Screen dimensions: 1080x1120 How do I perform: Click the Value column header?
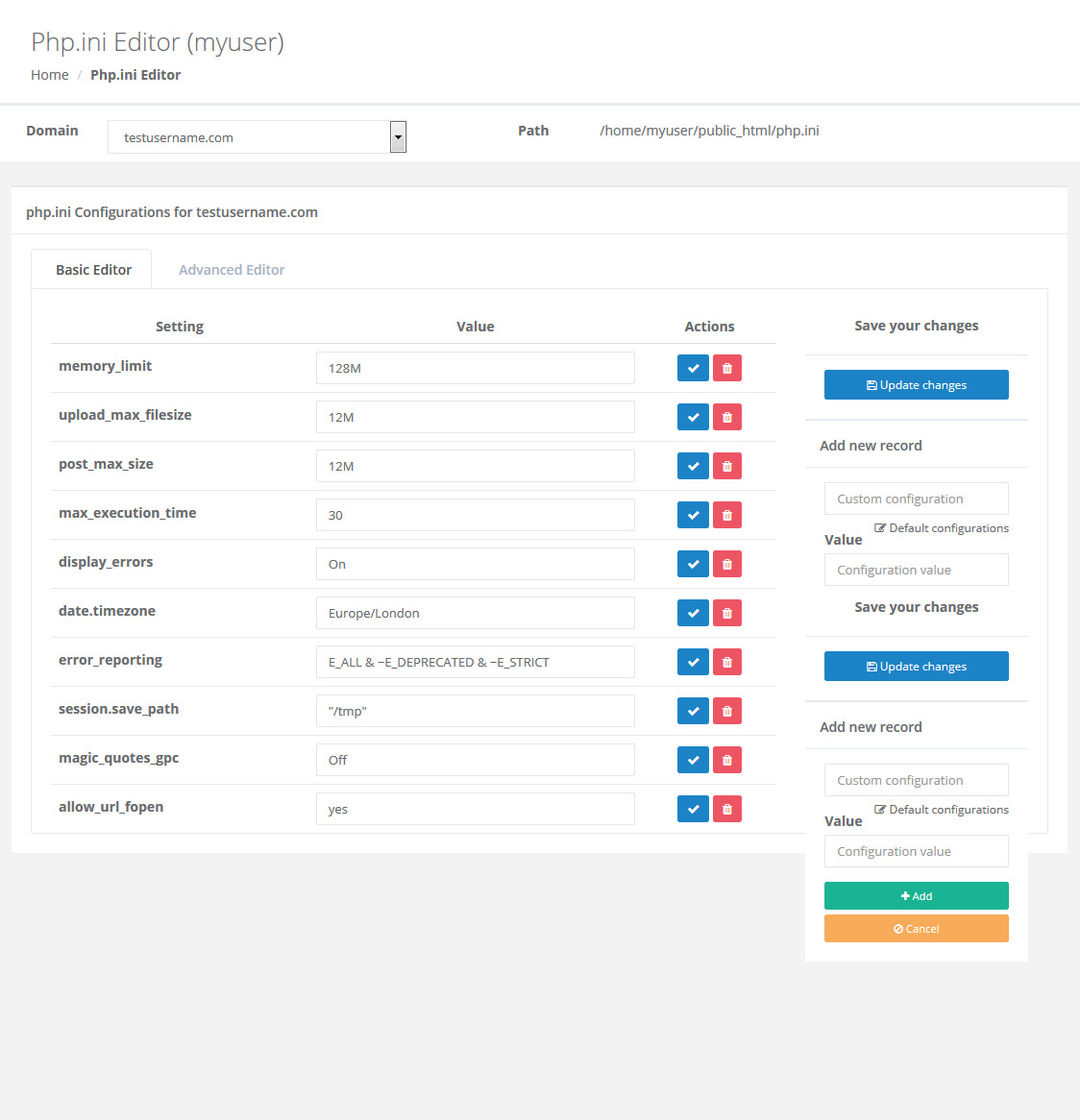[475, 327]
